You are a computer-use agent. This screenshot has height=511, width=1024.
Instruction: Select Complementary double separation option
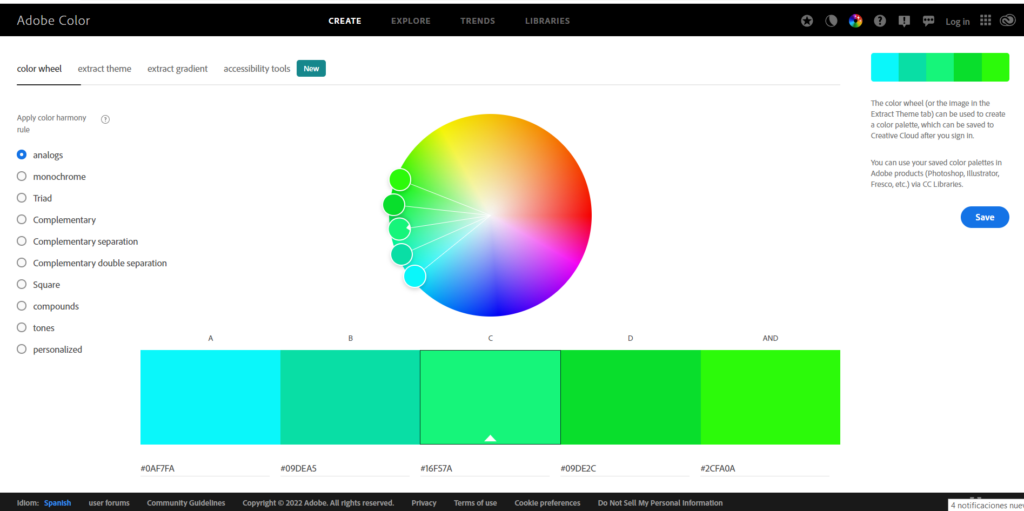tap(22, 263)
